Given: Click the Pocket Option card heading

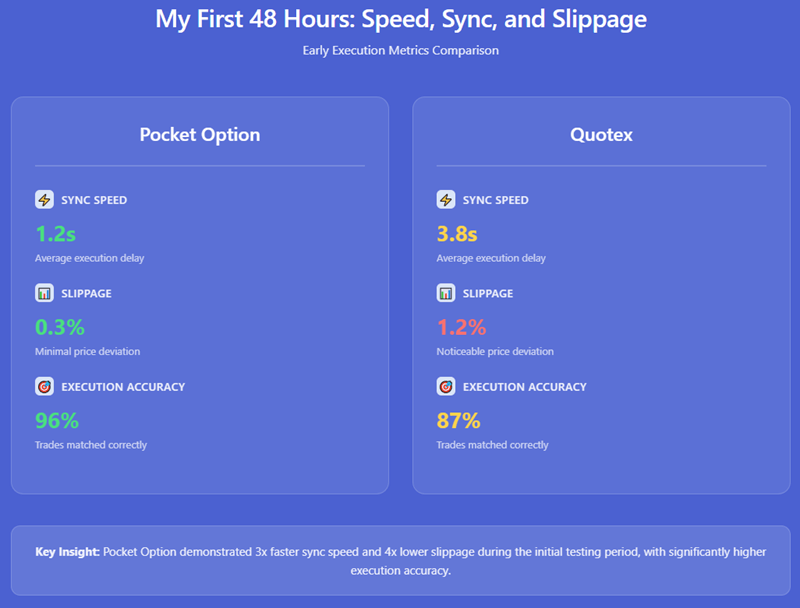Looking at the screenshot, I should pyautogui.click(x=199, y=135).
